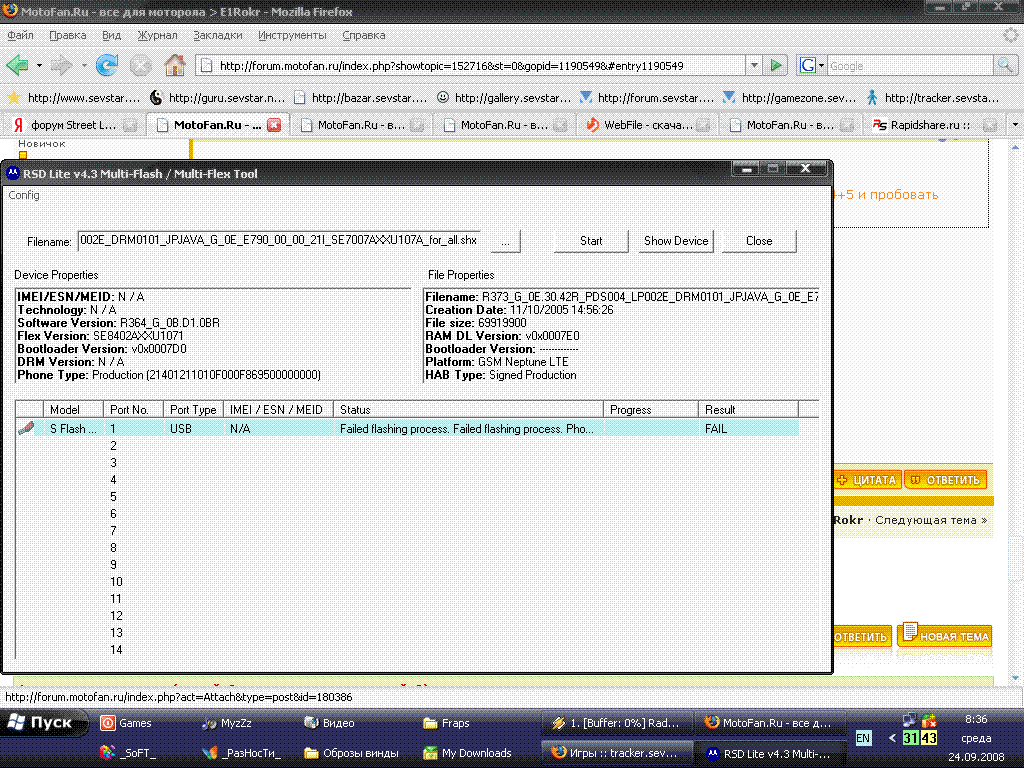Click the Firefox address bar
1024x768 pixels.
click(470, 65)
